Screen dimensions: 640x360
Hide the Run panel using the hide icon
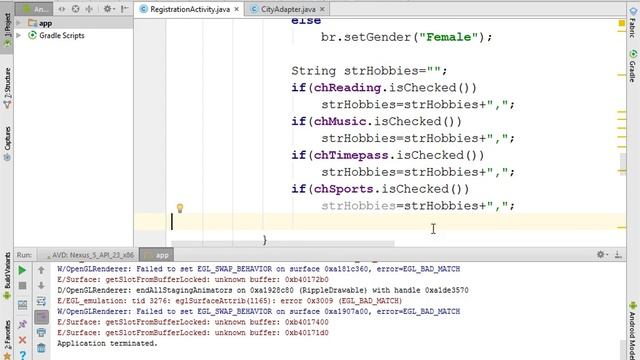tap(618, 255)
